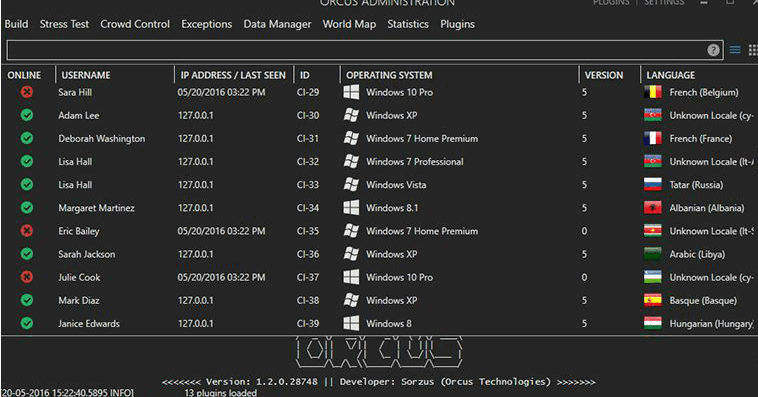This screenshot has height=397, width=758.
Task: Click Sarah Jackson's online status icon
Action: pyautogui.click(x=27, y=254)
